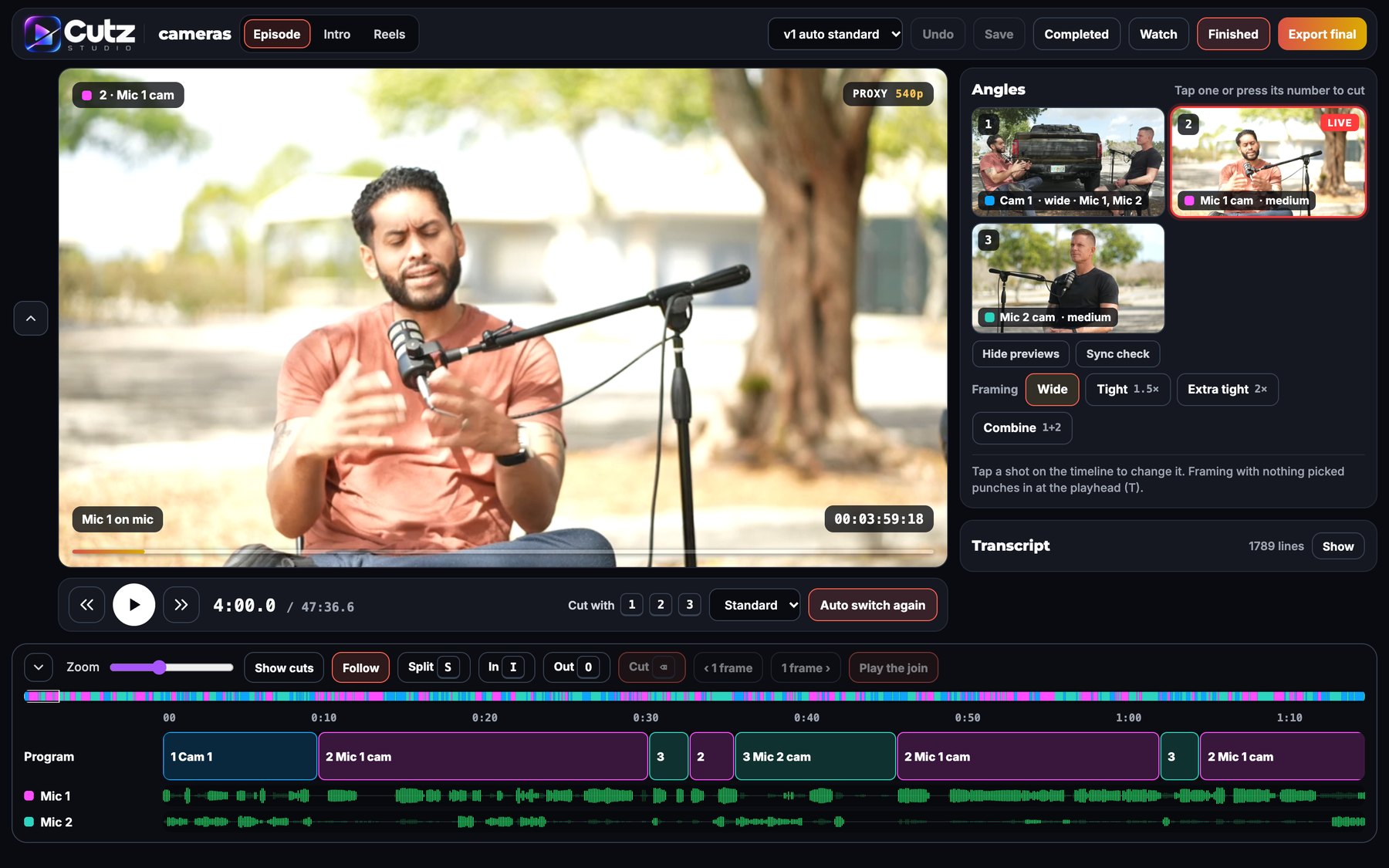Switch to the Intro tab
This screenshot has height=868, width=1389.
[336, 34]
